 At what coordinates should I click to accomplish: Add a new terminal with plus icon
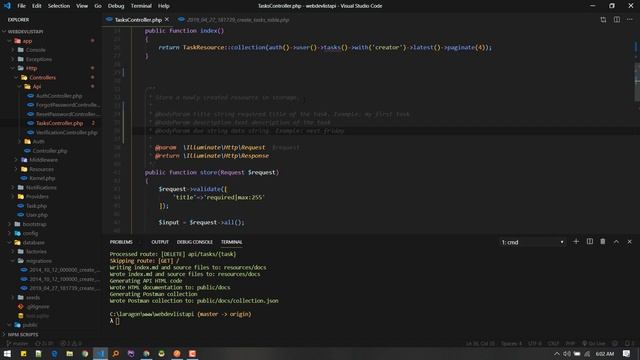pyautogui.click(x=576, y=242)
